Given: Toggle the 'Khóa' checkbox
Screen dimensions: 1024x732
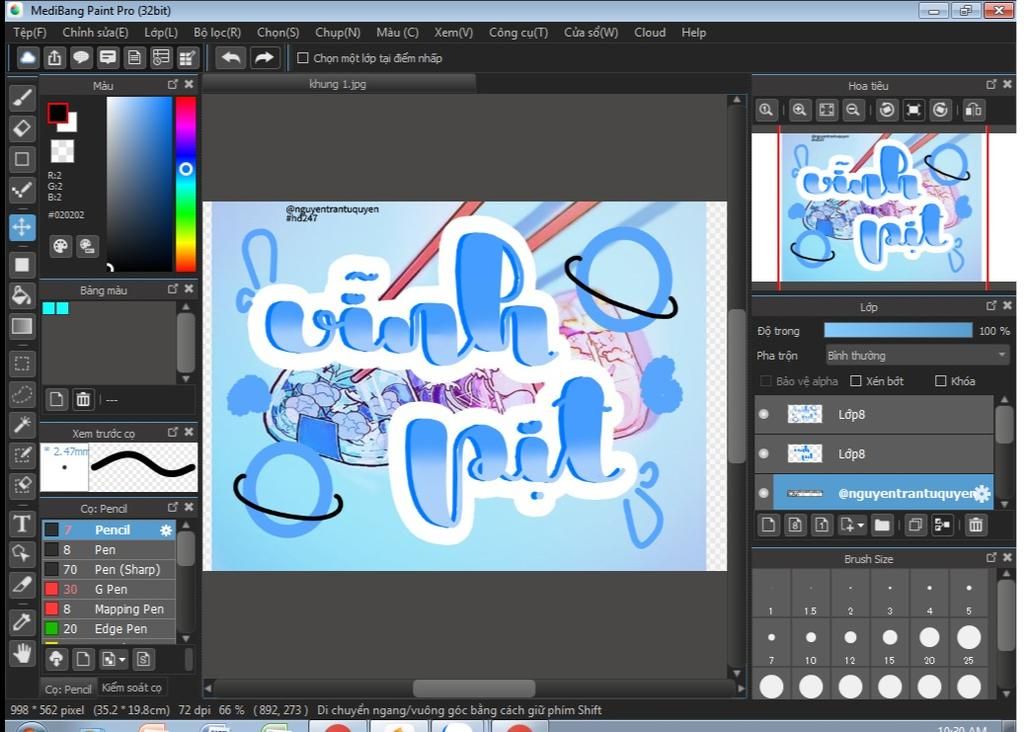Looking at the screenshot, I should tap(940, 381).
